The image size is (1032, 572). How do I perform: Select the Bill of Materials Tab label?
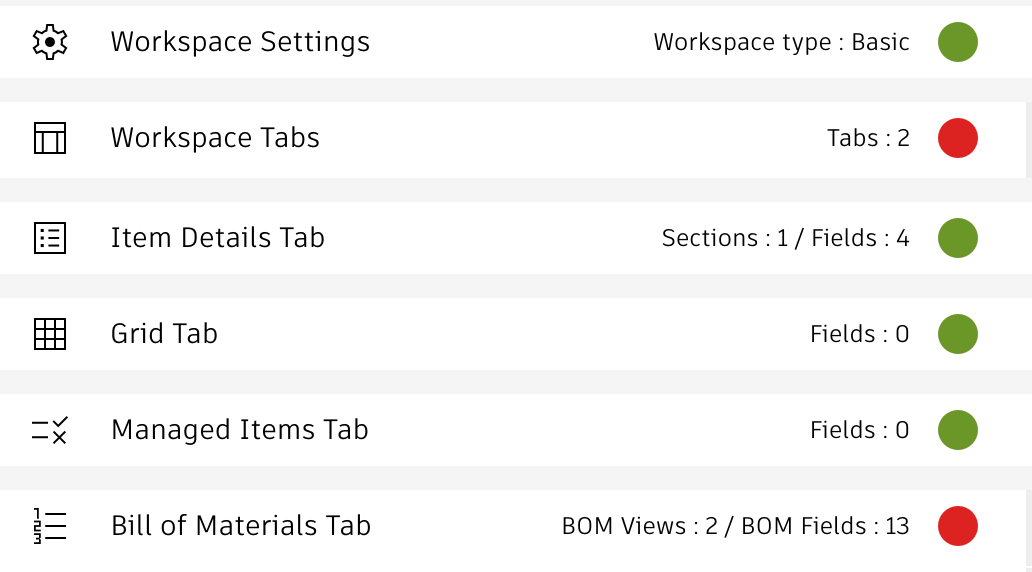240,526
